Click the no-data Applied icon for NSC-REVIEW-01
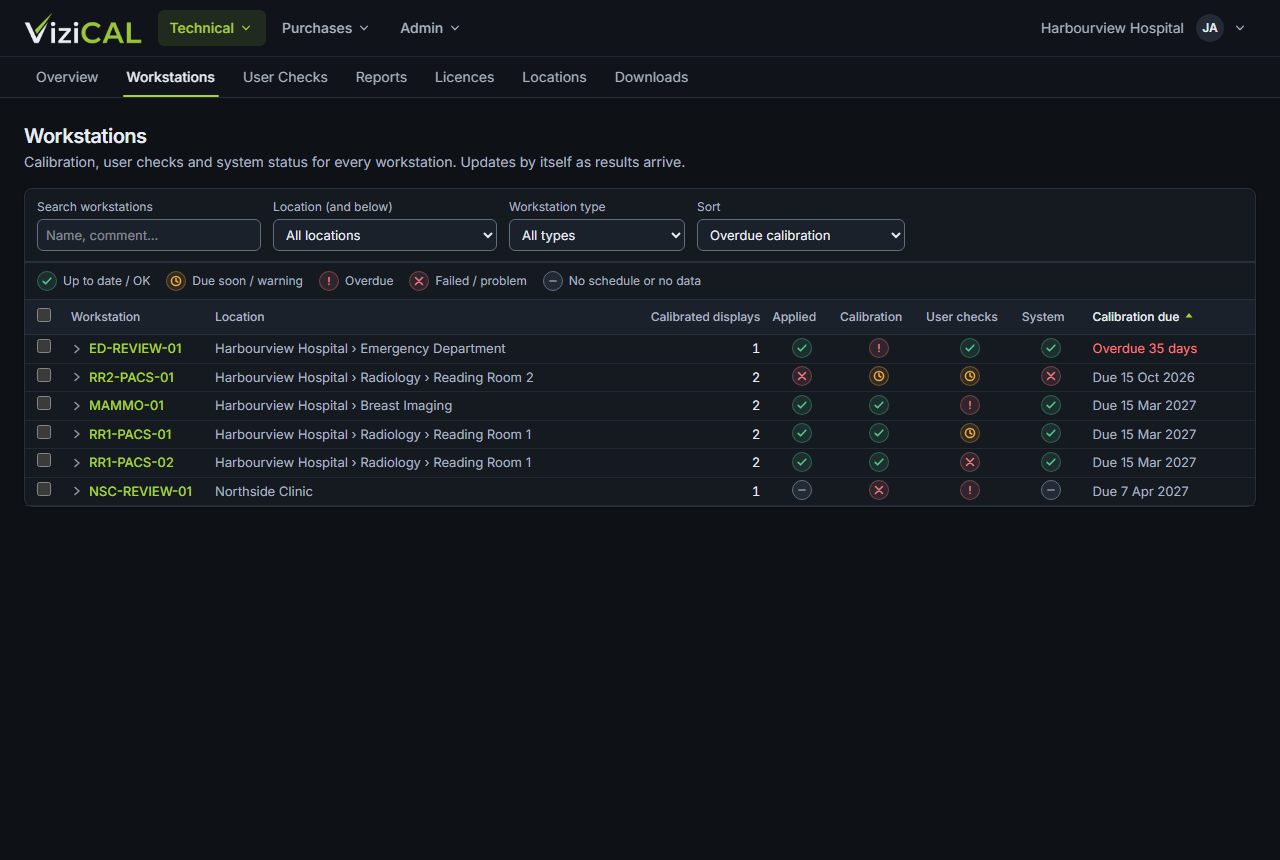The height and width of the screenshot is (860, 1280). coord(802,491)
